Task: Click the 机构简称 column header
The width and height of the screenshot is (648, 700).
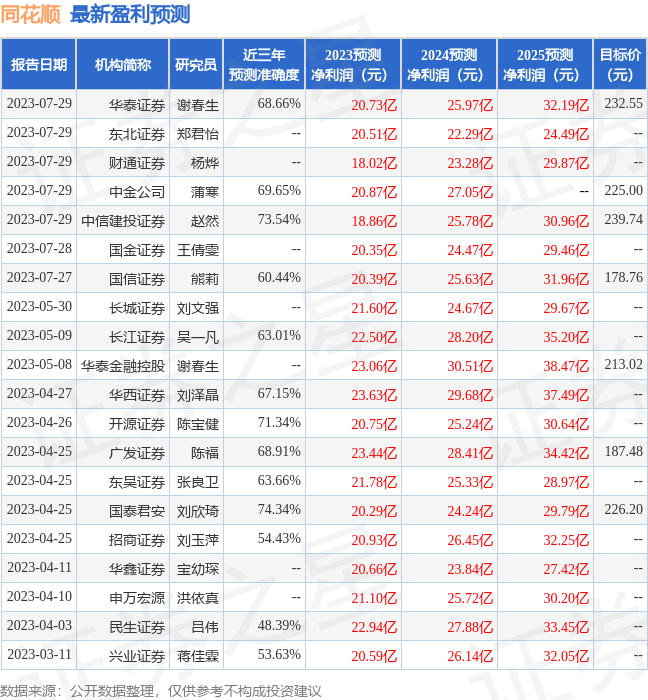Action: tap(123, 65)
